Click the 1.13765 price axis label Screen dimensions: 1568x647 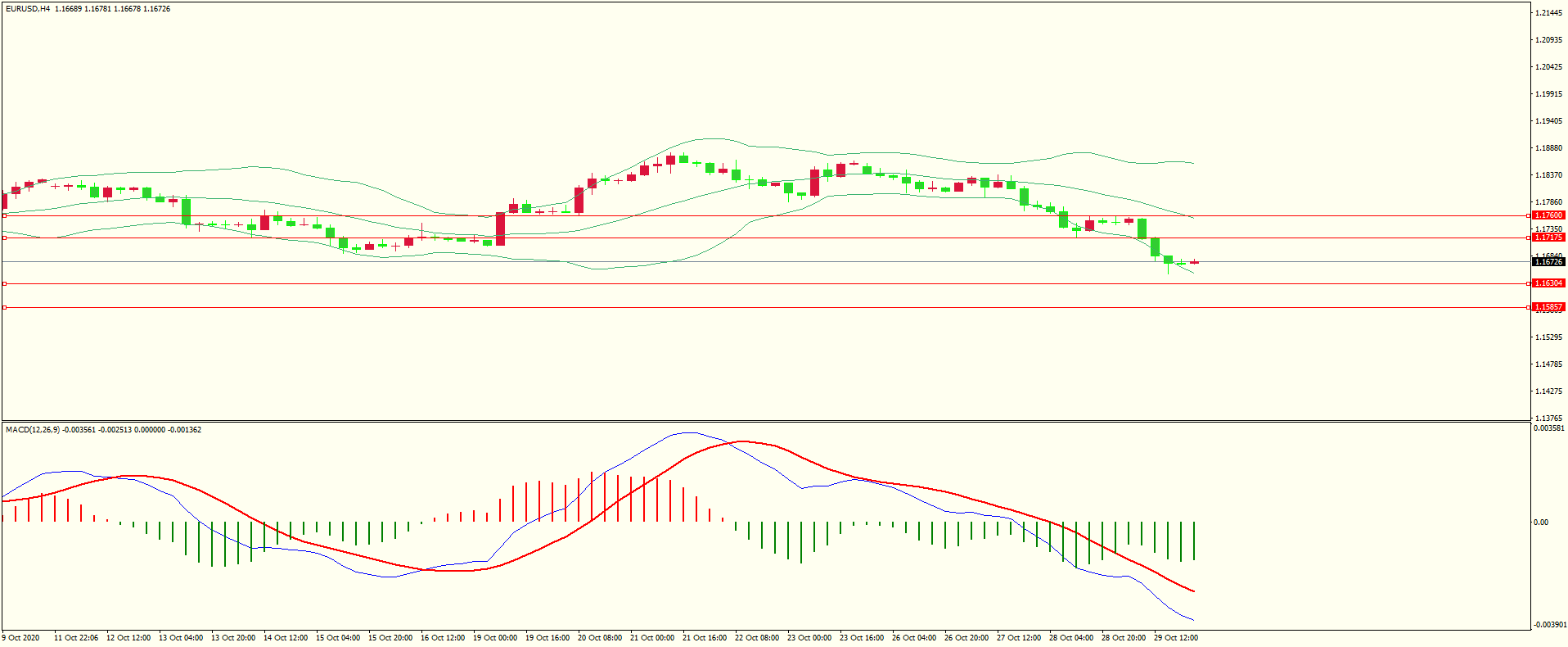(1548, 419)
